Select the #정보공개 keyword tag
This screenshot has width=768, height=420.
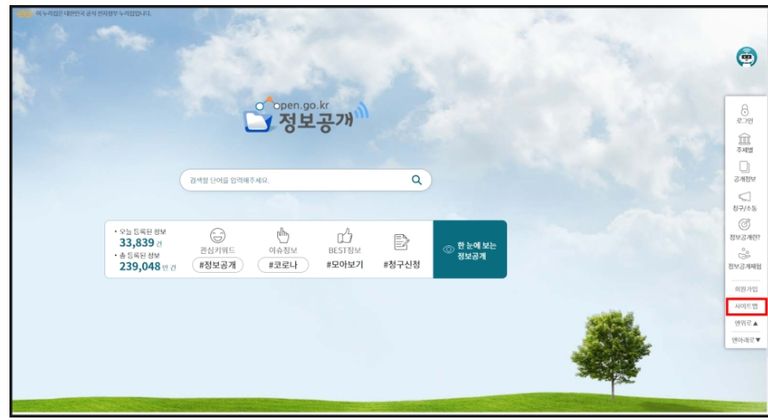[x=217, y=265]
